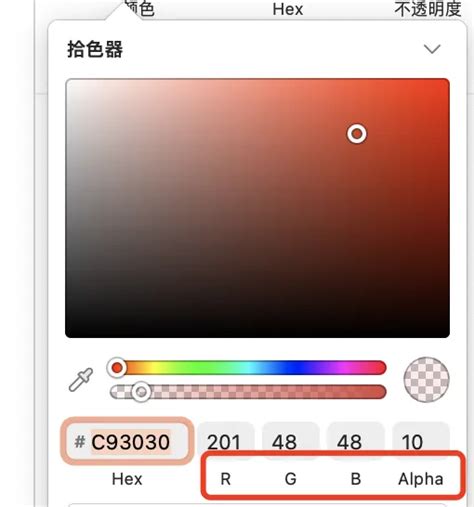The height and width of the screenshot is (507, 474).
Task: Click the Hex input field C93030
Action: 127,441
